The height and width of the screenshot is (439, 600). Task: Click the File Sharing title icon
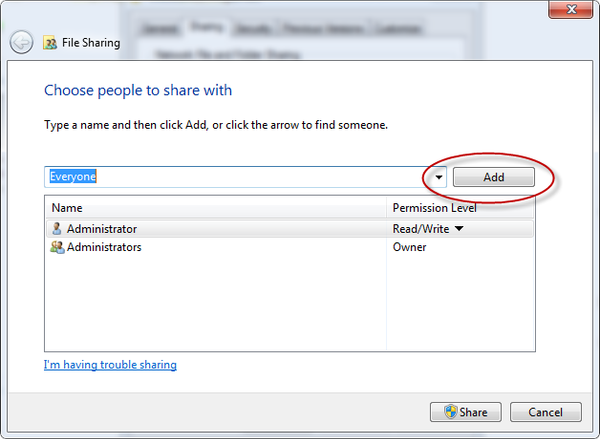pyautogui.click(x=50, y=43)
